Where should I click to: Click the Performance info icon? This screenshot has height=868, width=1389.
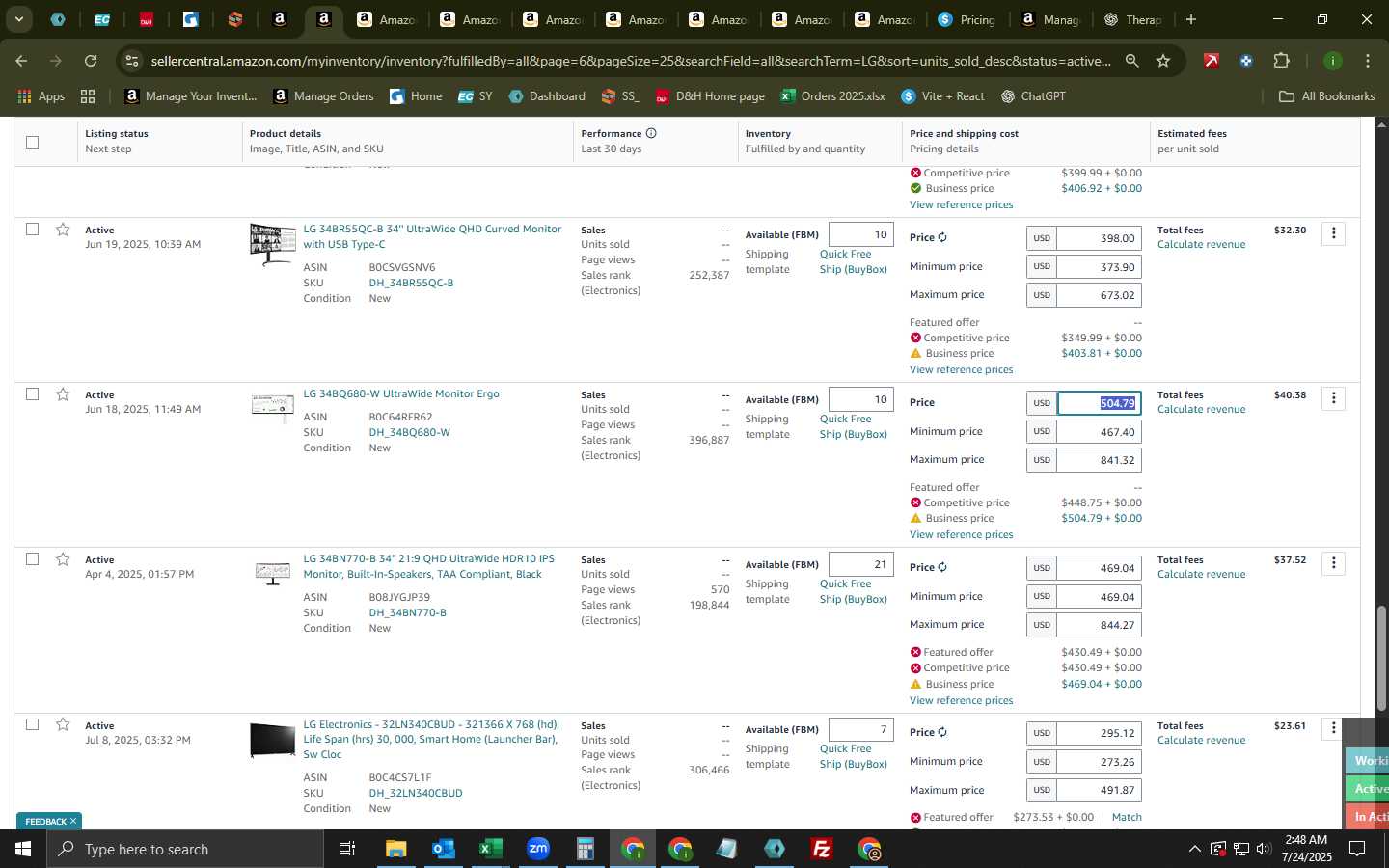[651, 133]
